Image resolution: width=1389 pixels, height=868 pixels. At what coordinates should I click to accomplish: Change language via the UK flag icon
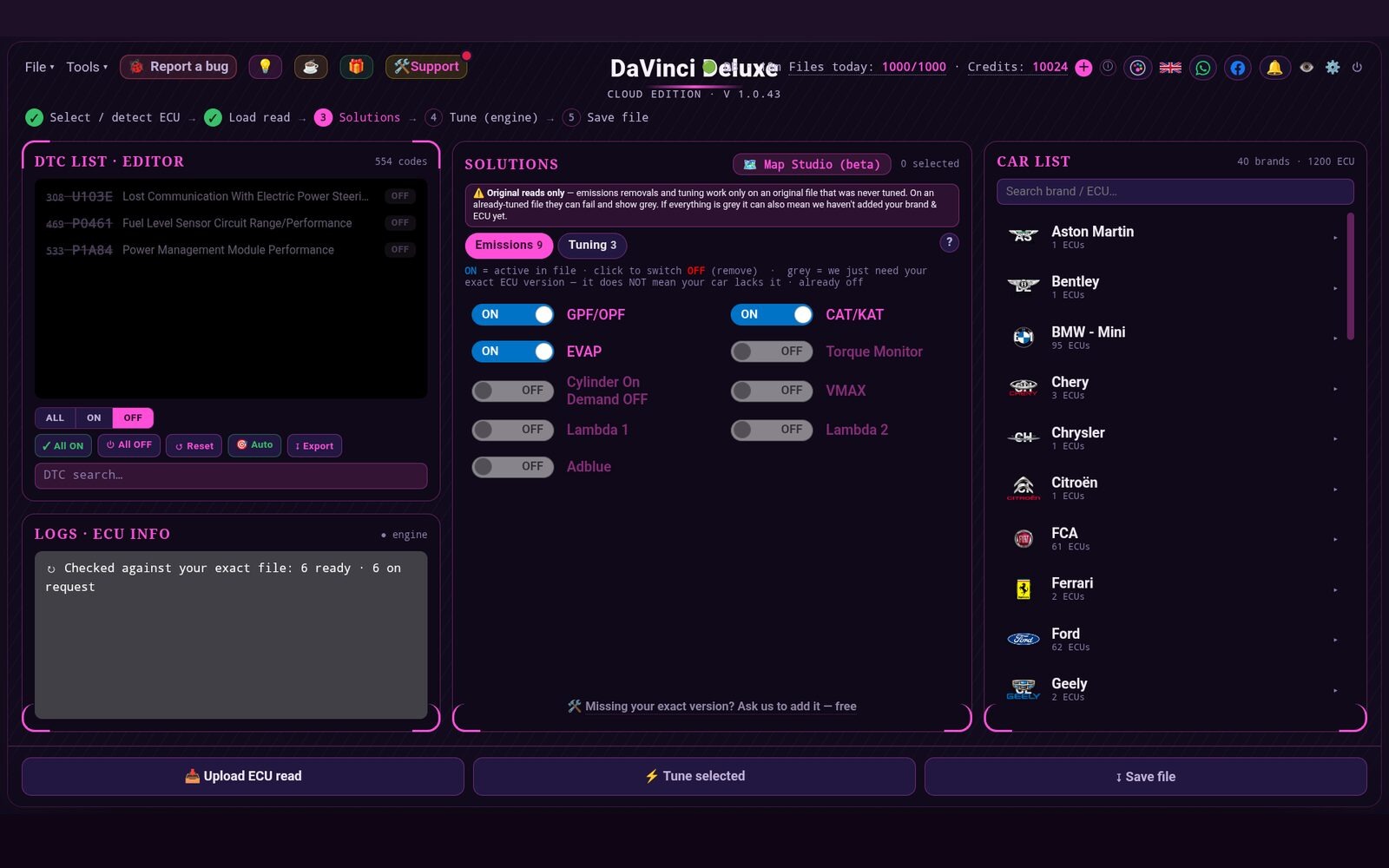tap(1170, 68)
